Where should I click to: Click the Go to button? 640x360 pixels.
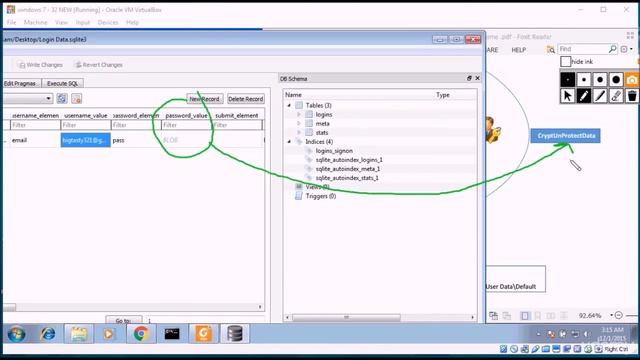click(124, 320)
